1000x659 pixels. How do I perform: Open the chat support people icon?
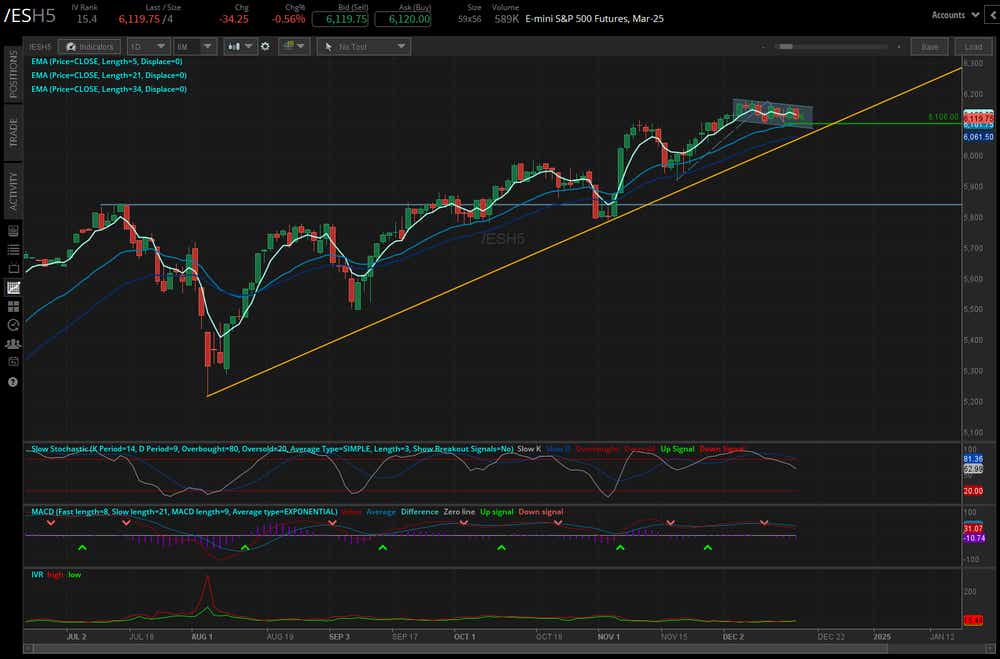[x=13, y=344]
